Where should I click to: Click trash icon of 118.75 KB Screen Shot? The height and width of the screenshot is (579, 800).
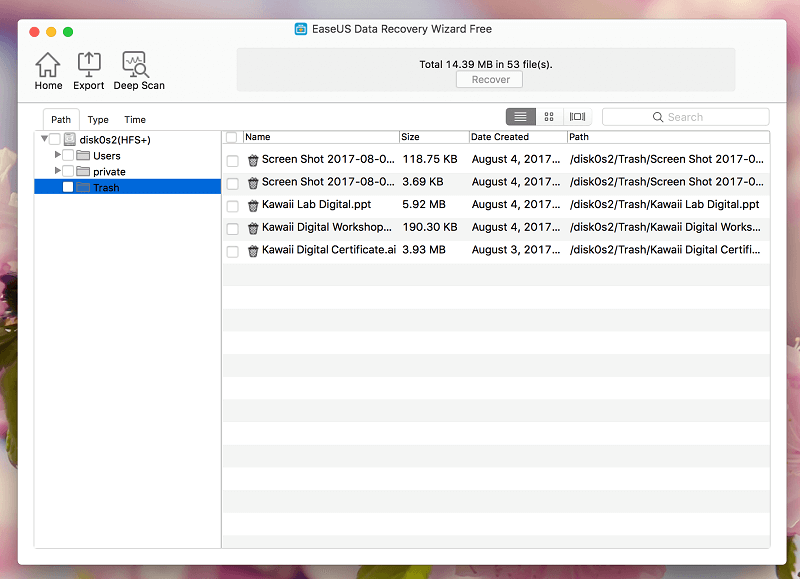tap(253, 161)
